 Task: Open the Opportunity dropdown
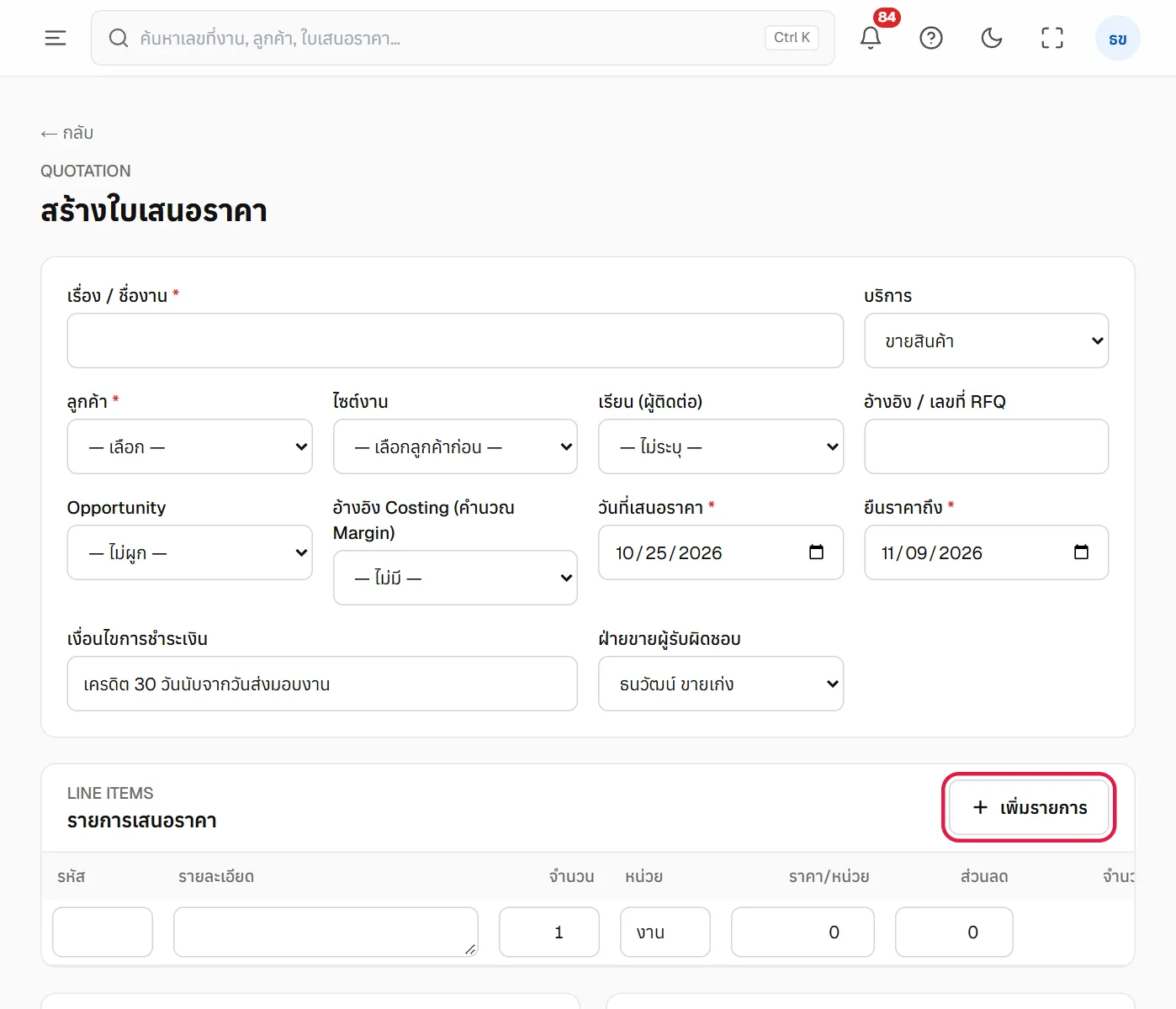click(190, 552)
